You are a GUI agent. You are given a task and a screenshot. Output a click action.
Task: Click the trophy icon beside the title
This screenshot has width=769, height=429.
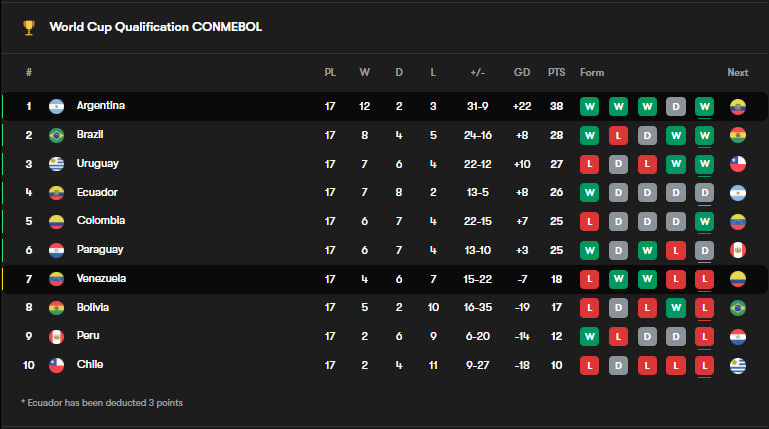(x=29, y=27)
